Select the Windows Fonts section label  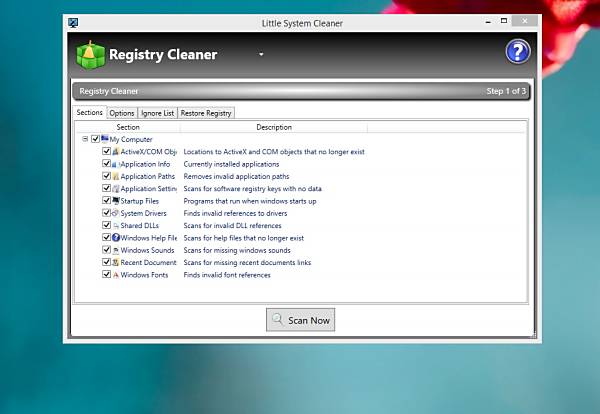coord(144,275)
